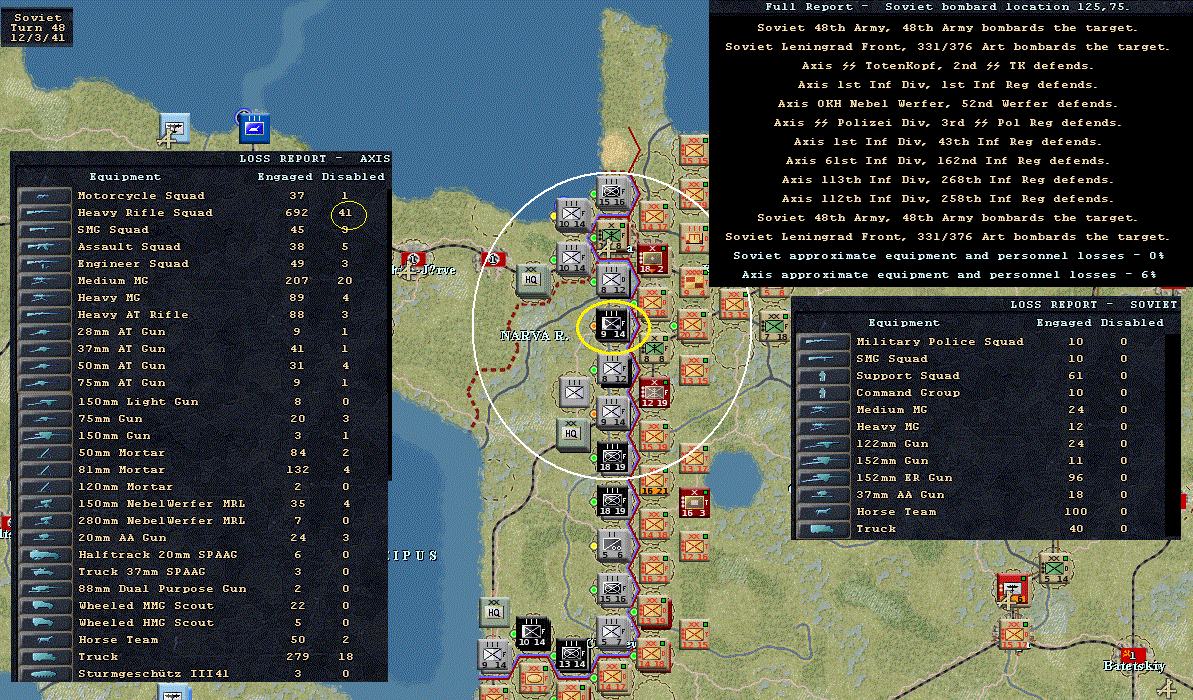This screenshot has height=700, width=1193.
Task: Select the dark red Soviet 18-2 unit
Action: click(x=653, y=257)
